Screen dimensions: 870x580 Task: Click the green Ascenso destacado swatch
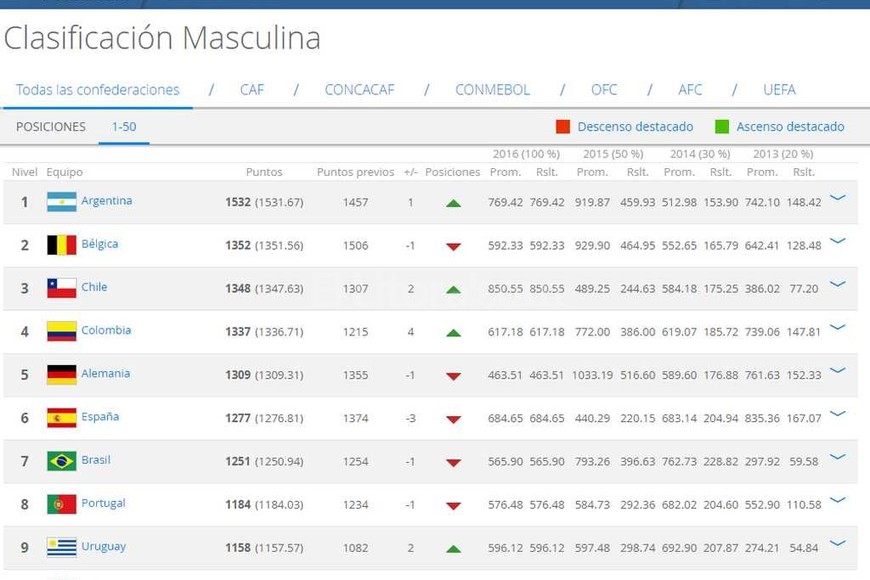722,127
